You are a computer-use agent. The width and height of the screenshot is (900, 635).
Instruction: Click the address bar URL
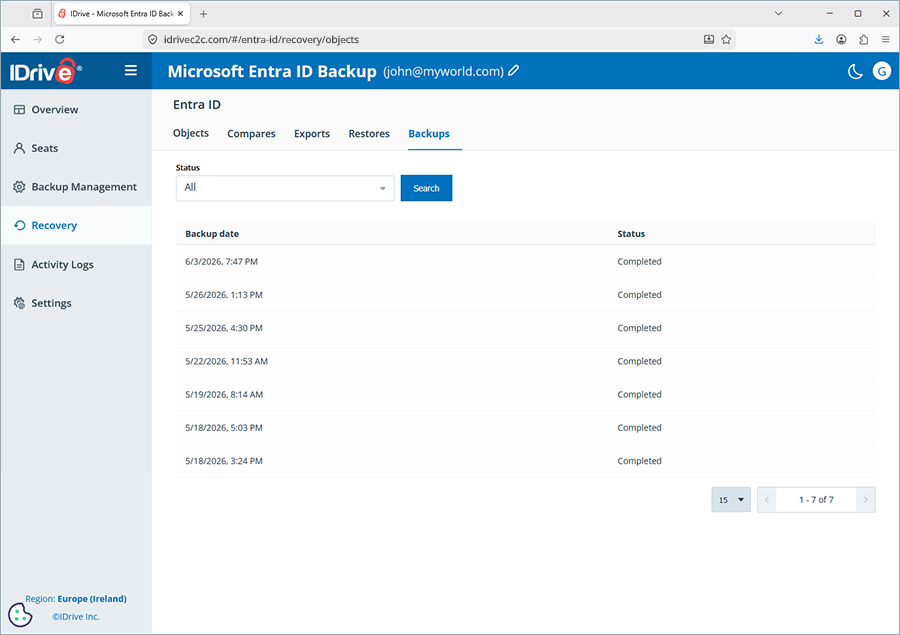[x=261, y=40]
